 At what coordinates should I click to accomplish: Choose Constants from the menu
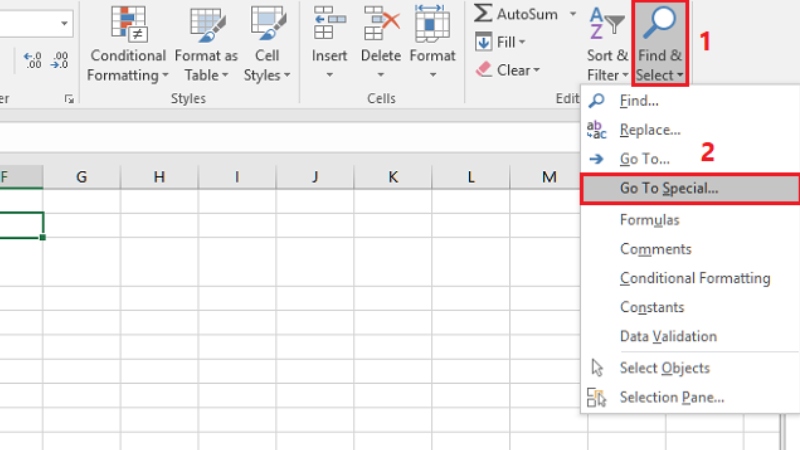click(x=690, y=307)
